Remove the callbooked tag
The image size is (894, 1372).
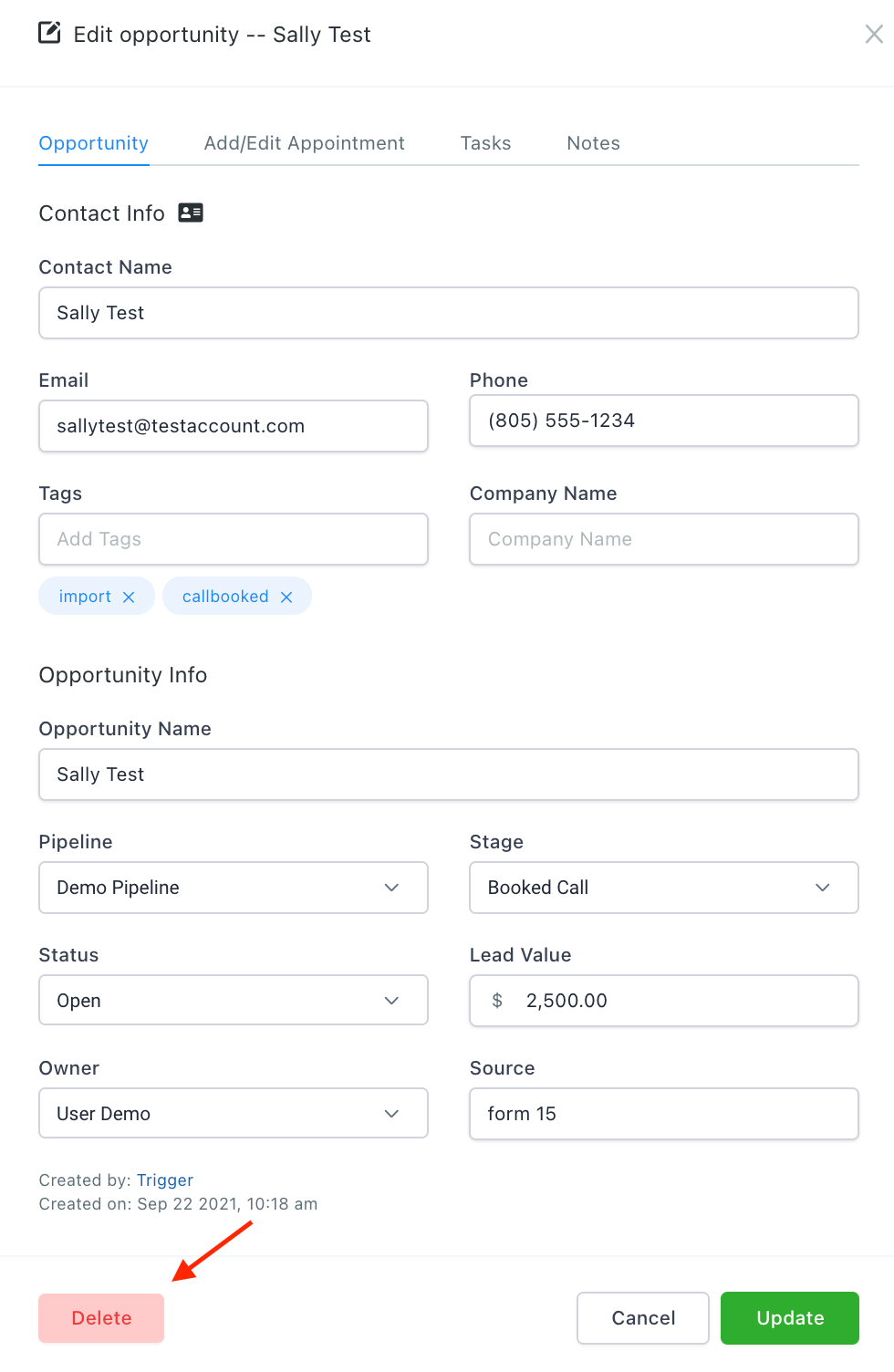[286, 597]
